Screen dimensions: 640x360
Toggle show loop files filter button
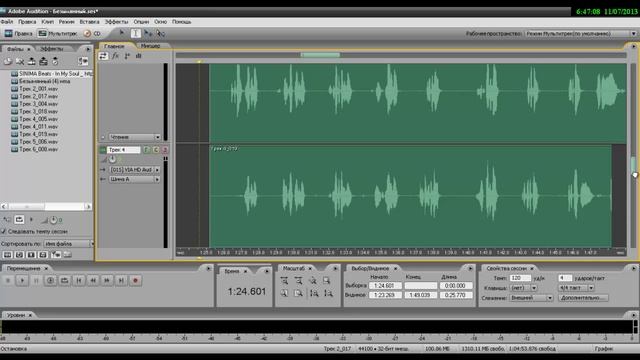coord(19,255)
